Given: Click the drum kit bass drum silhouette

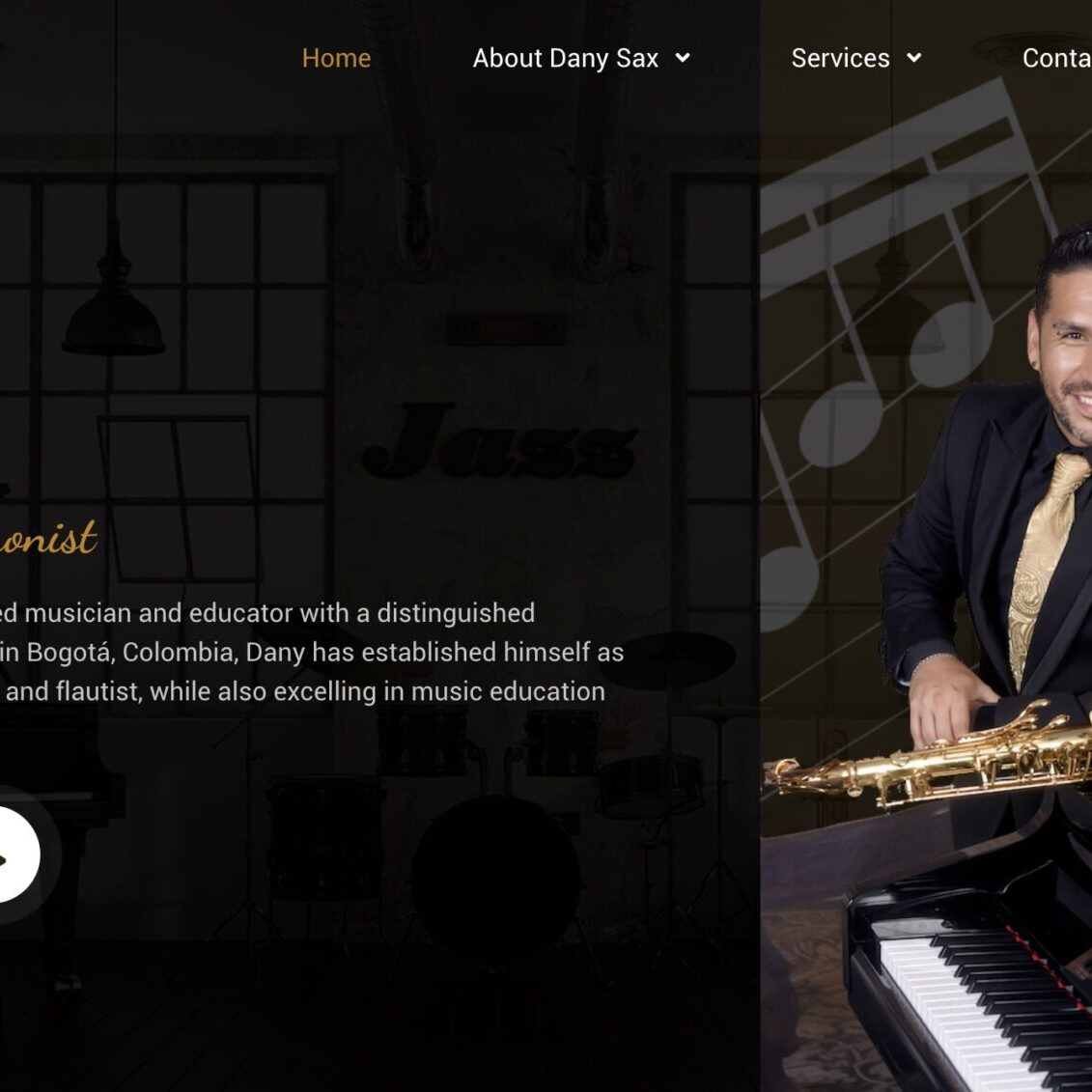Looking at the screenshot, I should pos(496,874).
